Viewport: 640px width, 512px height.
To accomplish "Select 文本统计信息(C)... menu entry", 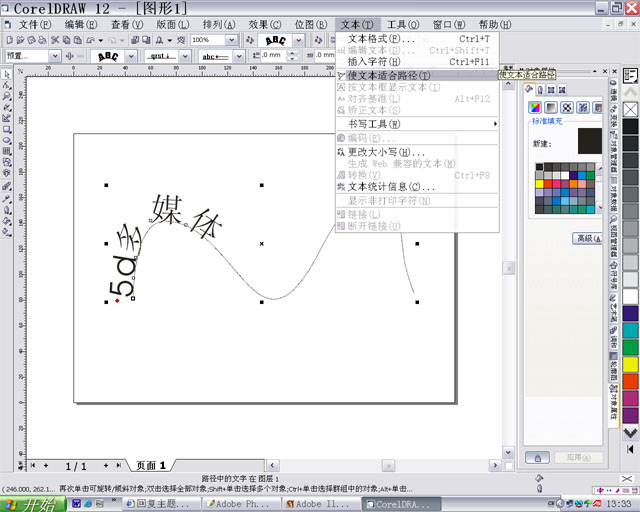I will click(417, 187).
